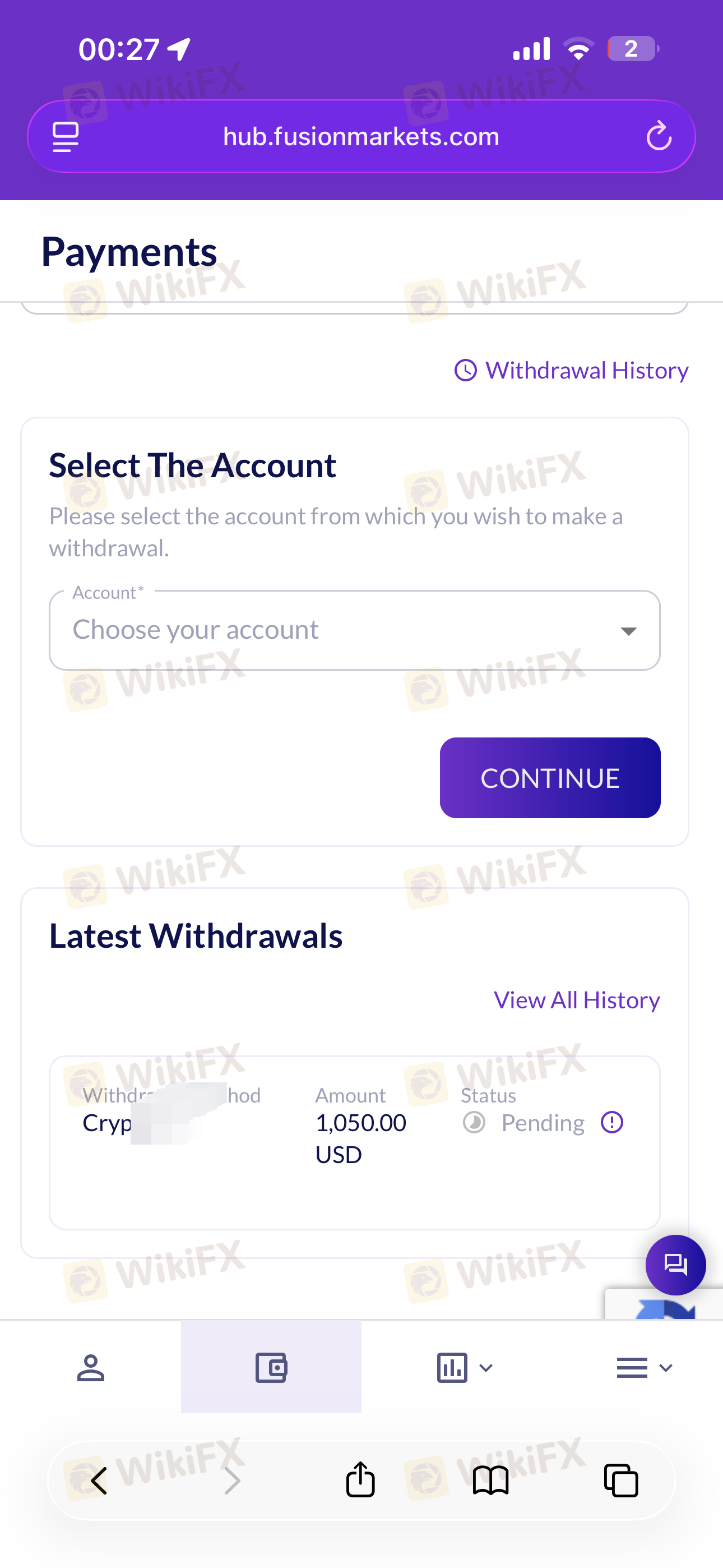Expand the chart reports menu chevron
The image size is (723, 1568).
(486, 1368)
